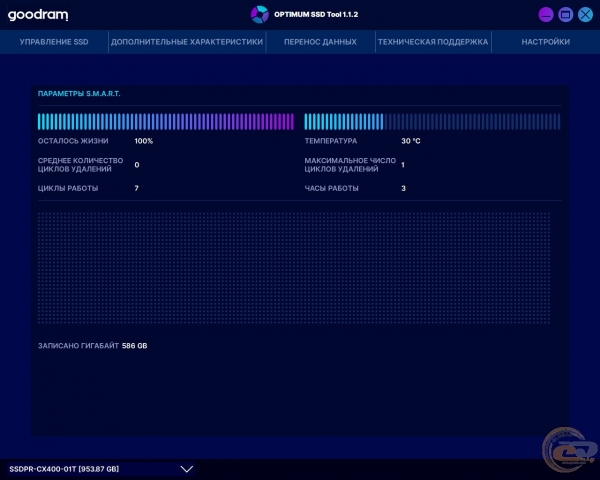
Task: Click the ЗАПИСАНО ГИГАБАЙТ label
Action: click(x=78, y=346)
